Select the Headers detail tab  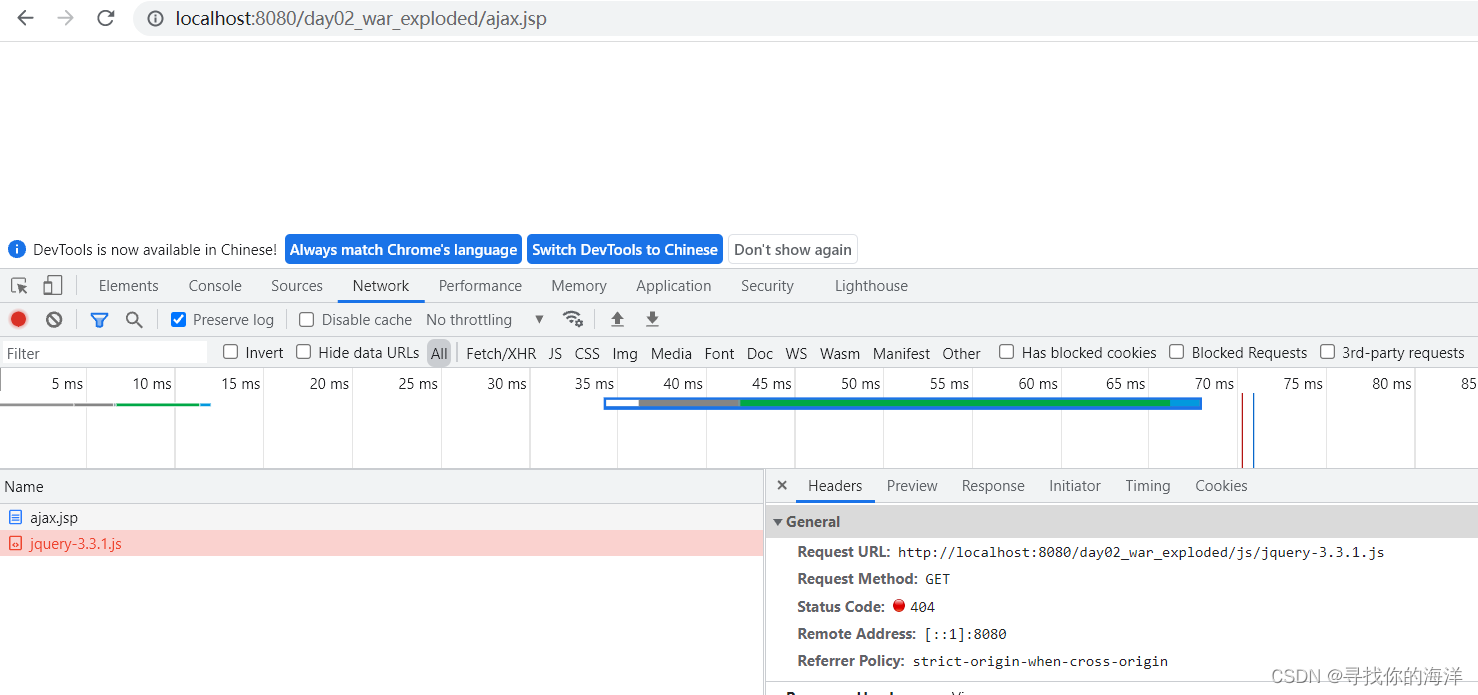pyautogui.click(x=835, y=486)
